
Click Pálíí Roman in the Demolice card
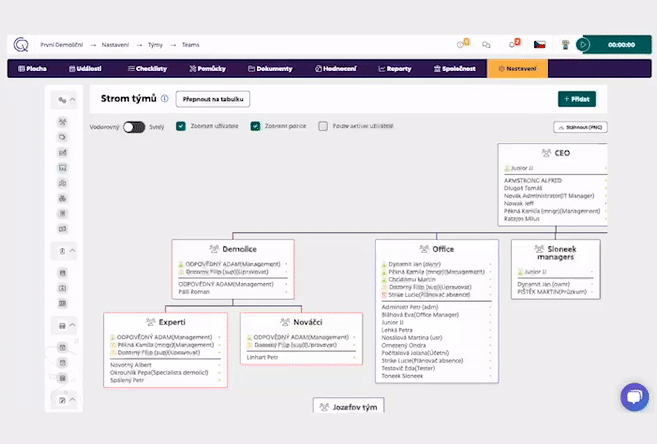tap(194, 292)
